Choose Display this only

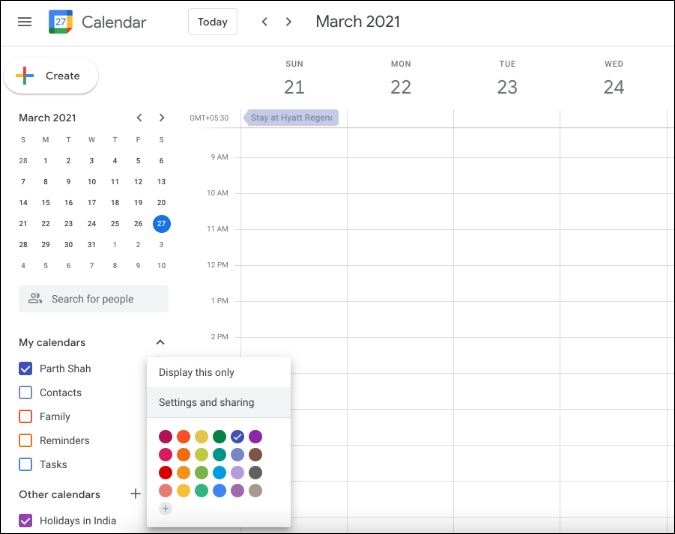tap(219, 373)
